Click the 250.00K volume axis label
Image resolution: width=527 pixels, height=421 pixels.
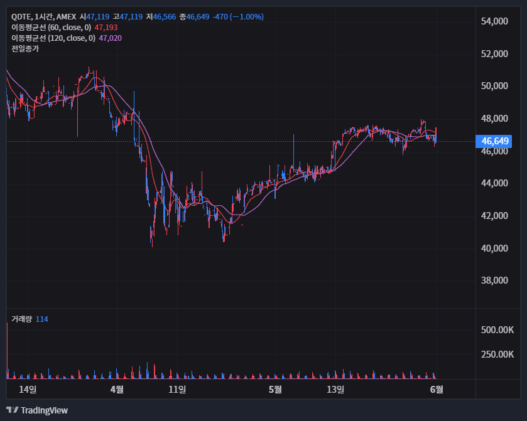[497, 354]
